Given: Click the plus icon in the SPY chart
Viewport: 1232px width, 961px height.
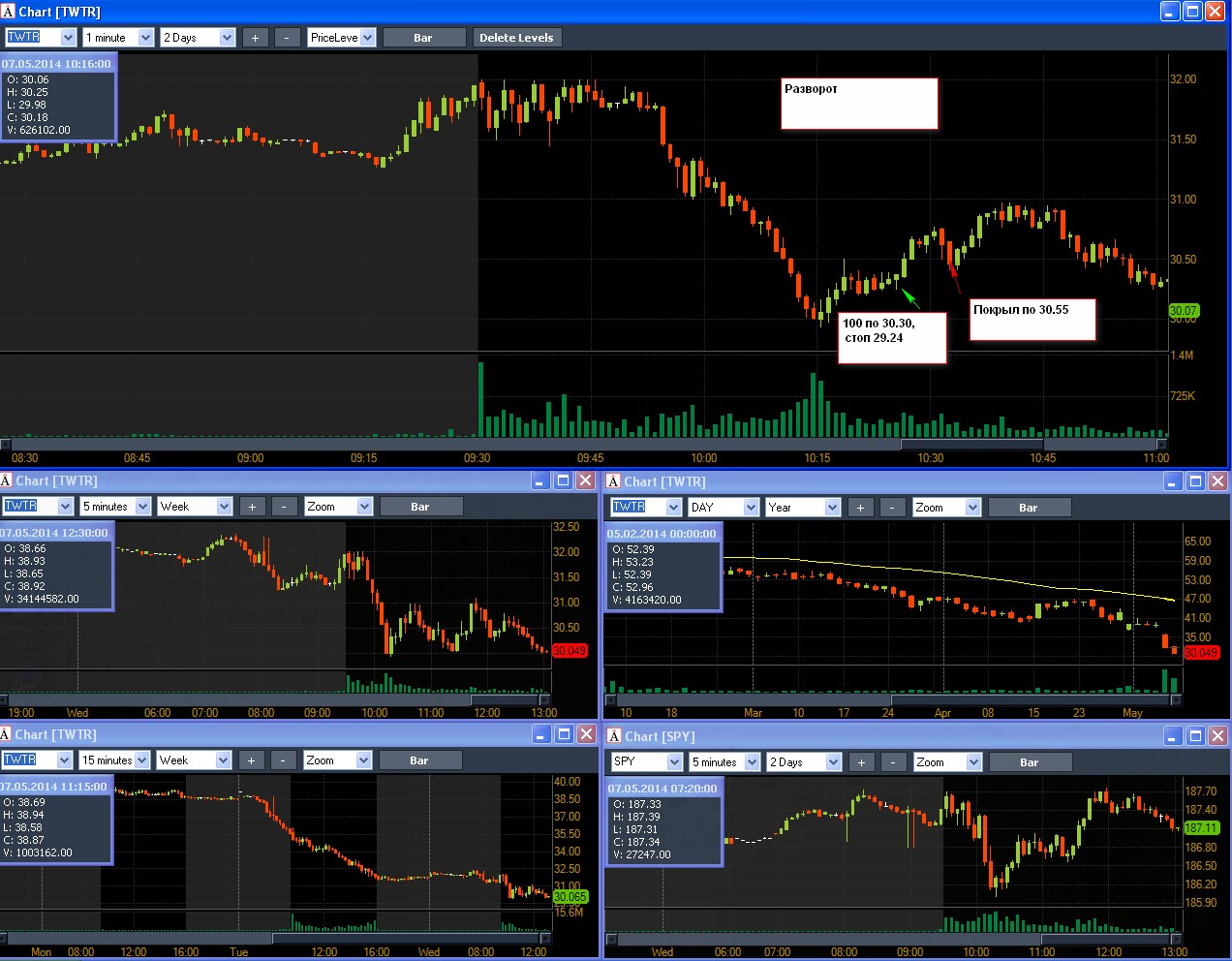Looking at the screenshot, I should coord(861,762).
